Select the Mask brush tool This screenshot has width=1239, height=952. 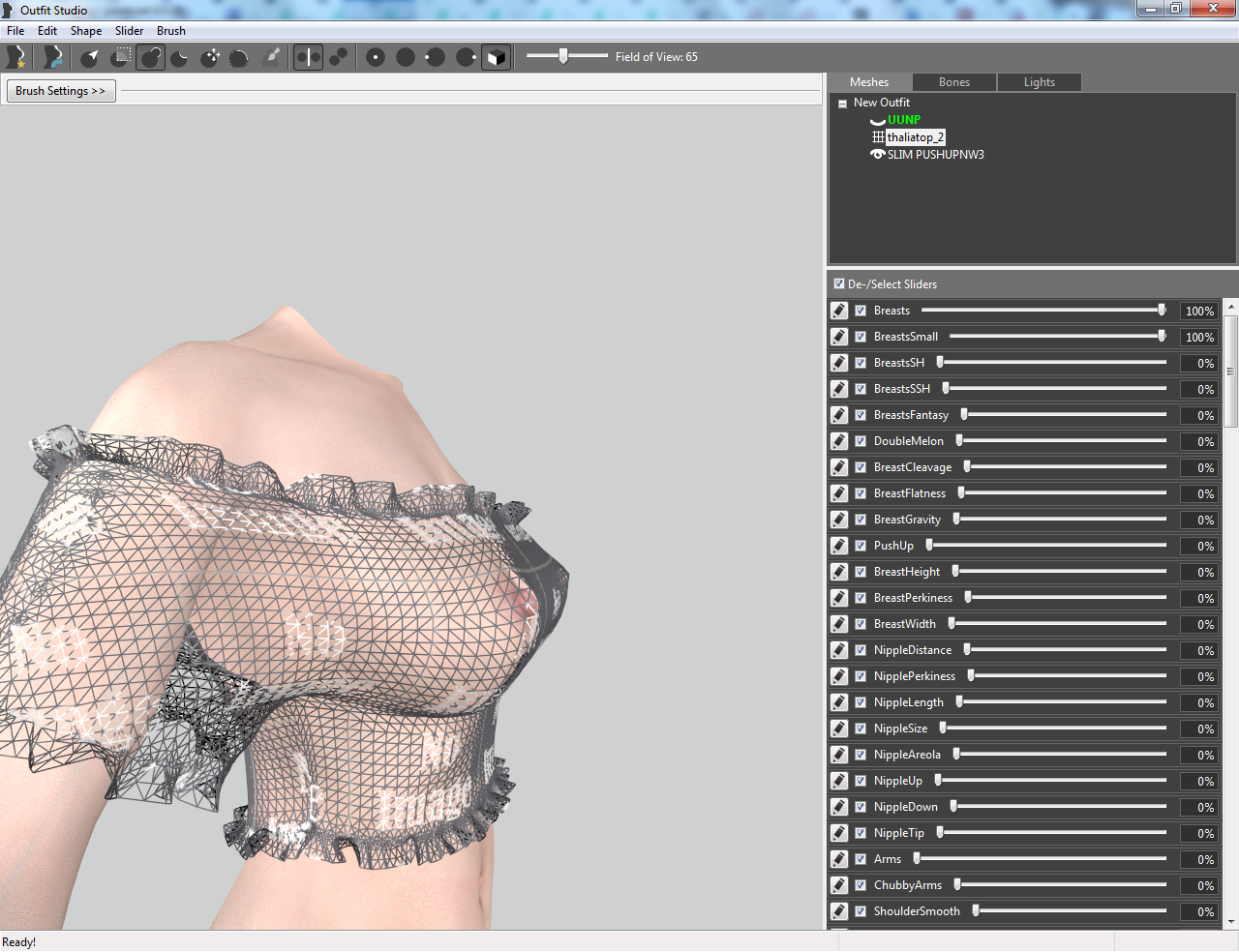(121, 57)
